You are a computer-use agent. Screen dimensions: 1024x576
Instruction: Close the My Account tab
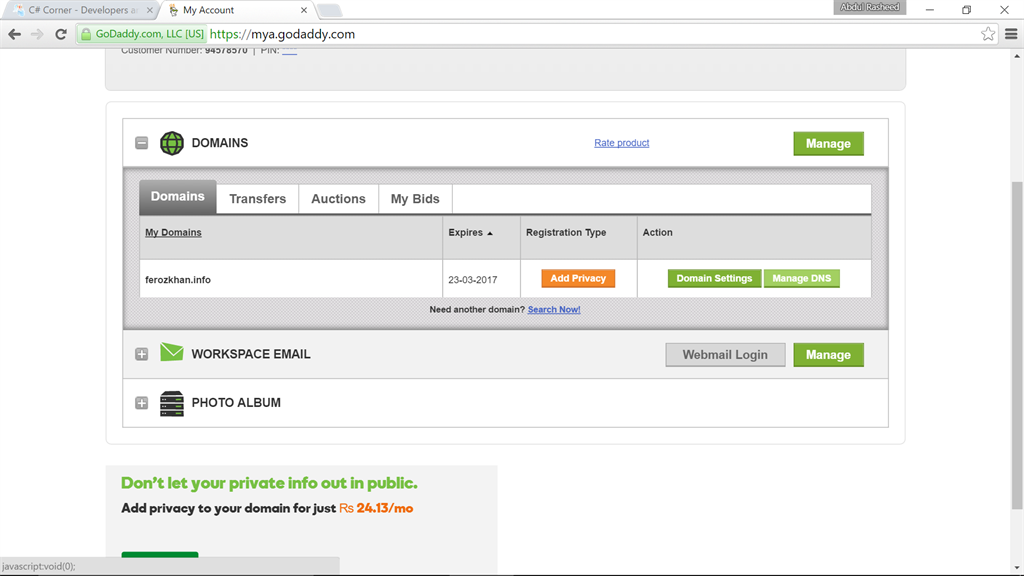[x=304, y=10]
